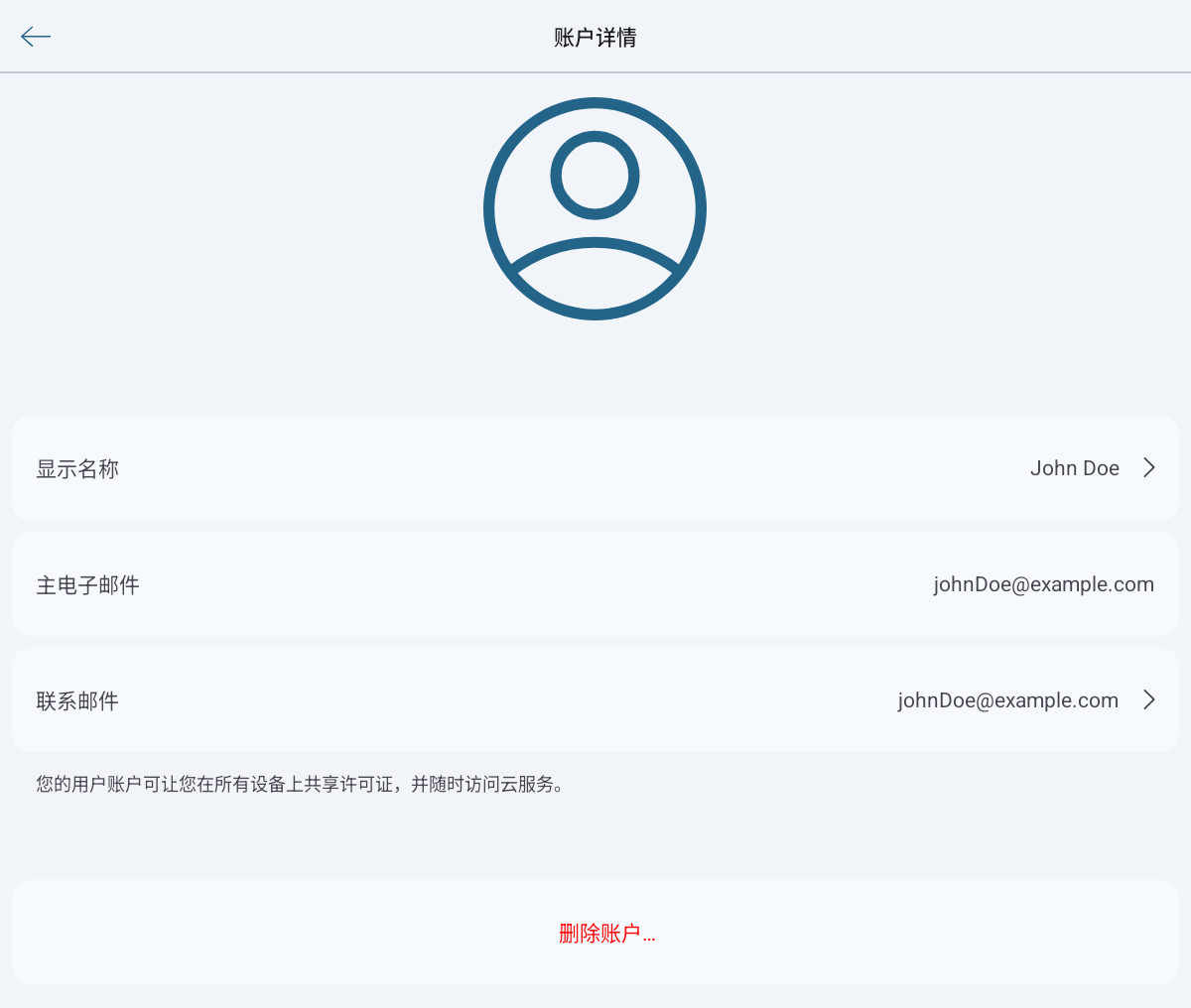Open the 显示名称 row chevron

coord(1149,467)
